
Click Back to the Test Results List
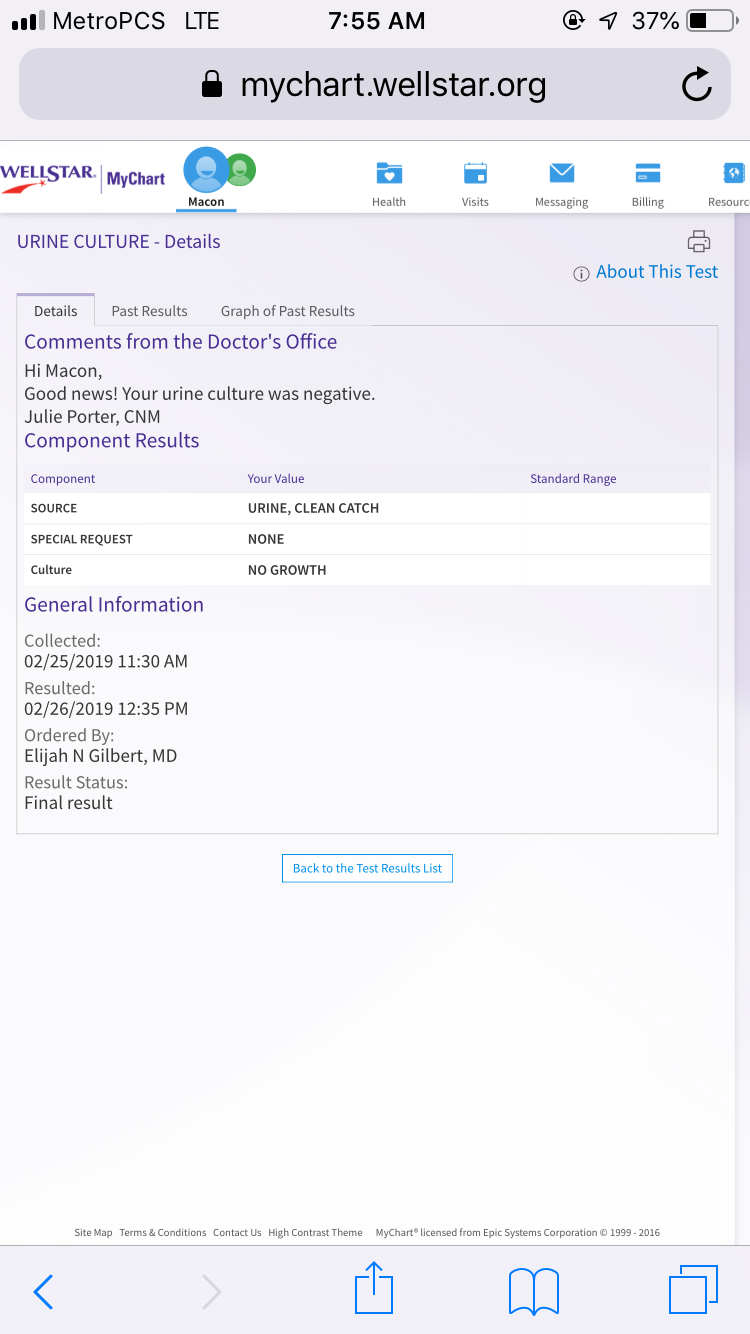(x=367, y=868)
